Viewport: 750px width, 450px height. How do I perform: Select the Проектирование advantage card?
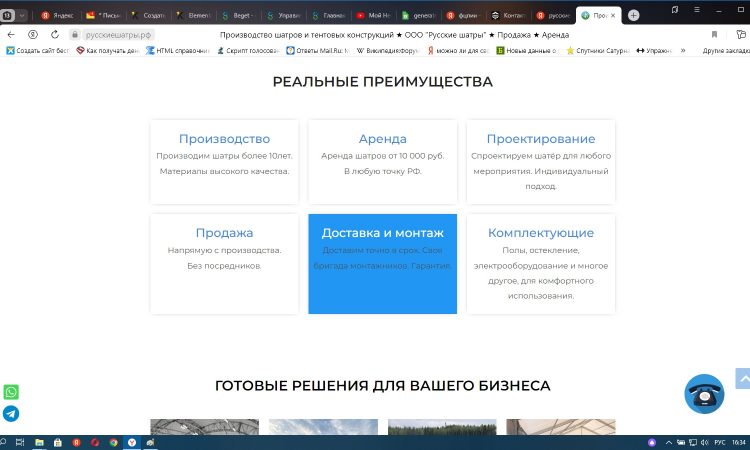coord(540,162)
